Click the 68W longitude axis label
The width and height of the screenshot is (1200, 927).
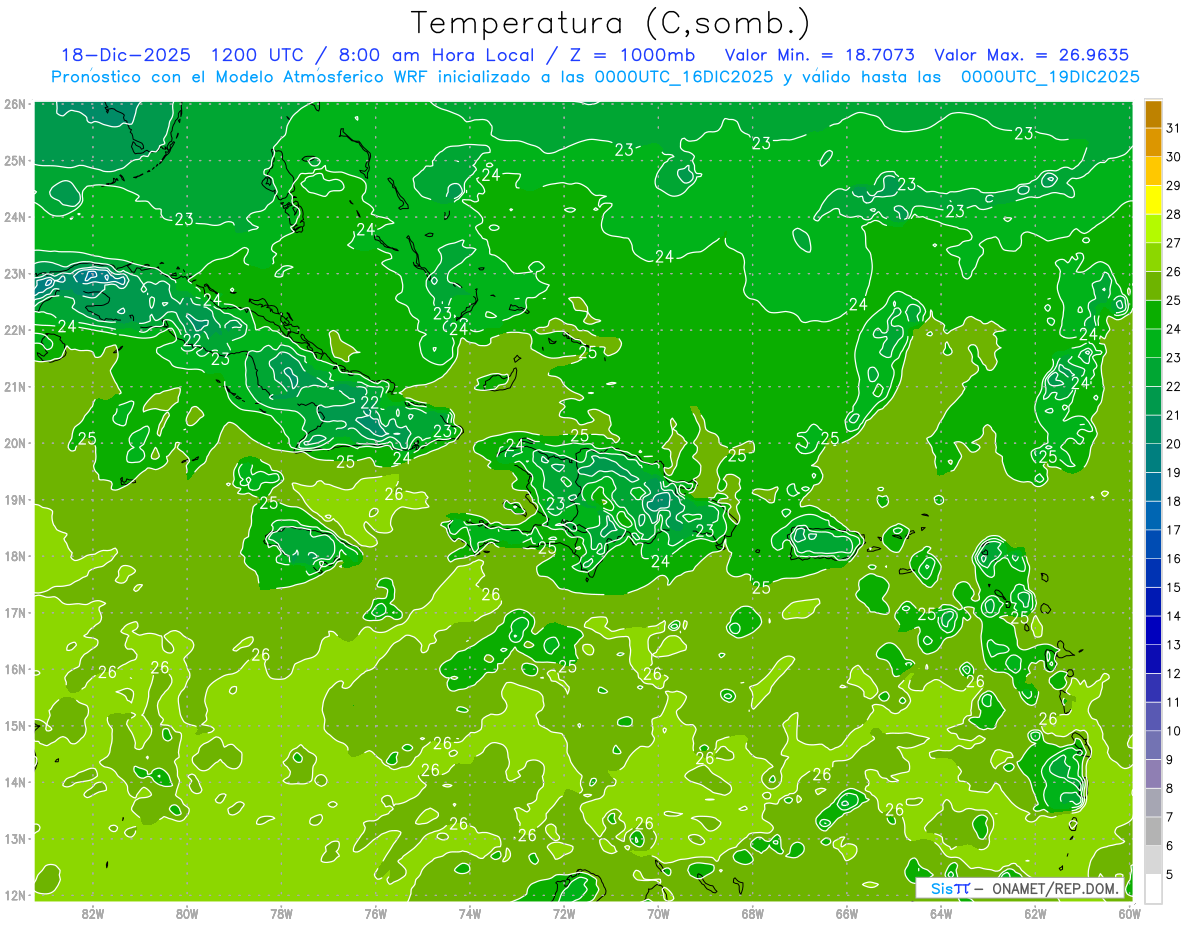(753, 914)
